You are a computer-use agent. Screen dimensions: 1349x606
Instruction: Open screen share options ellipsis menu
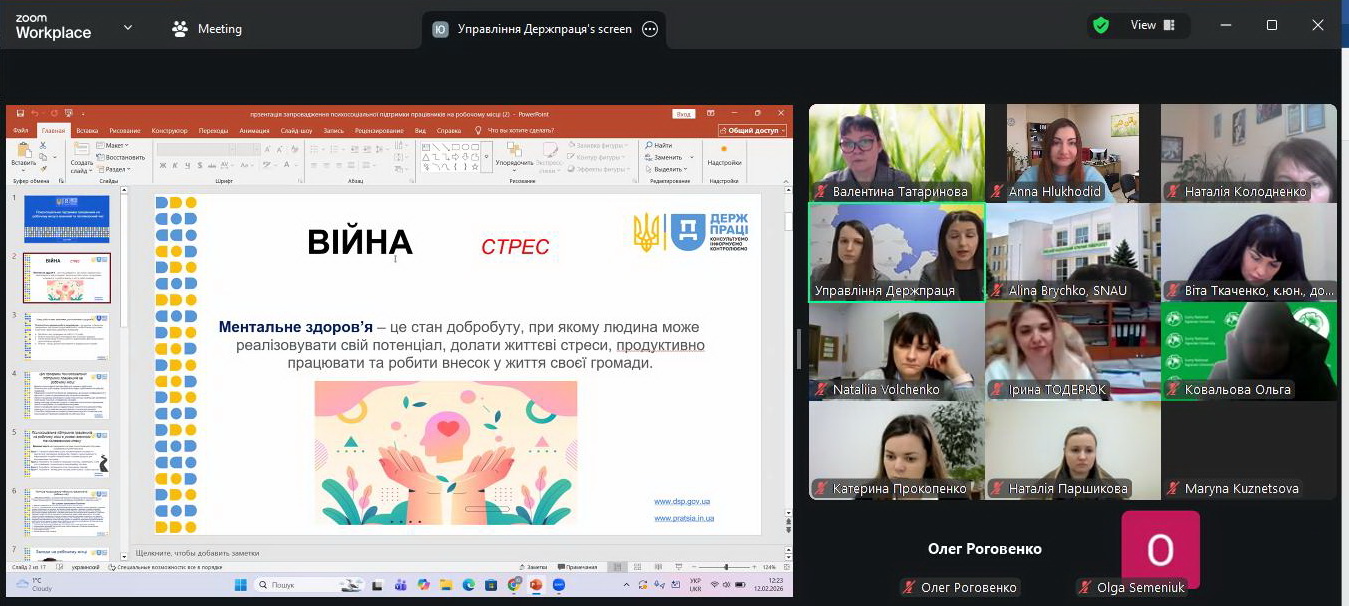pyautogui.click(x=650, y=29)
